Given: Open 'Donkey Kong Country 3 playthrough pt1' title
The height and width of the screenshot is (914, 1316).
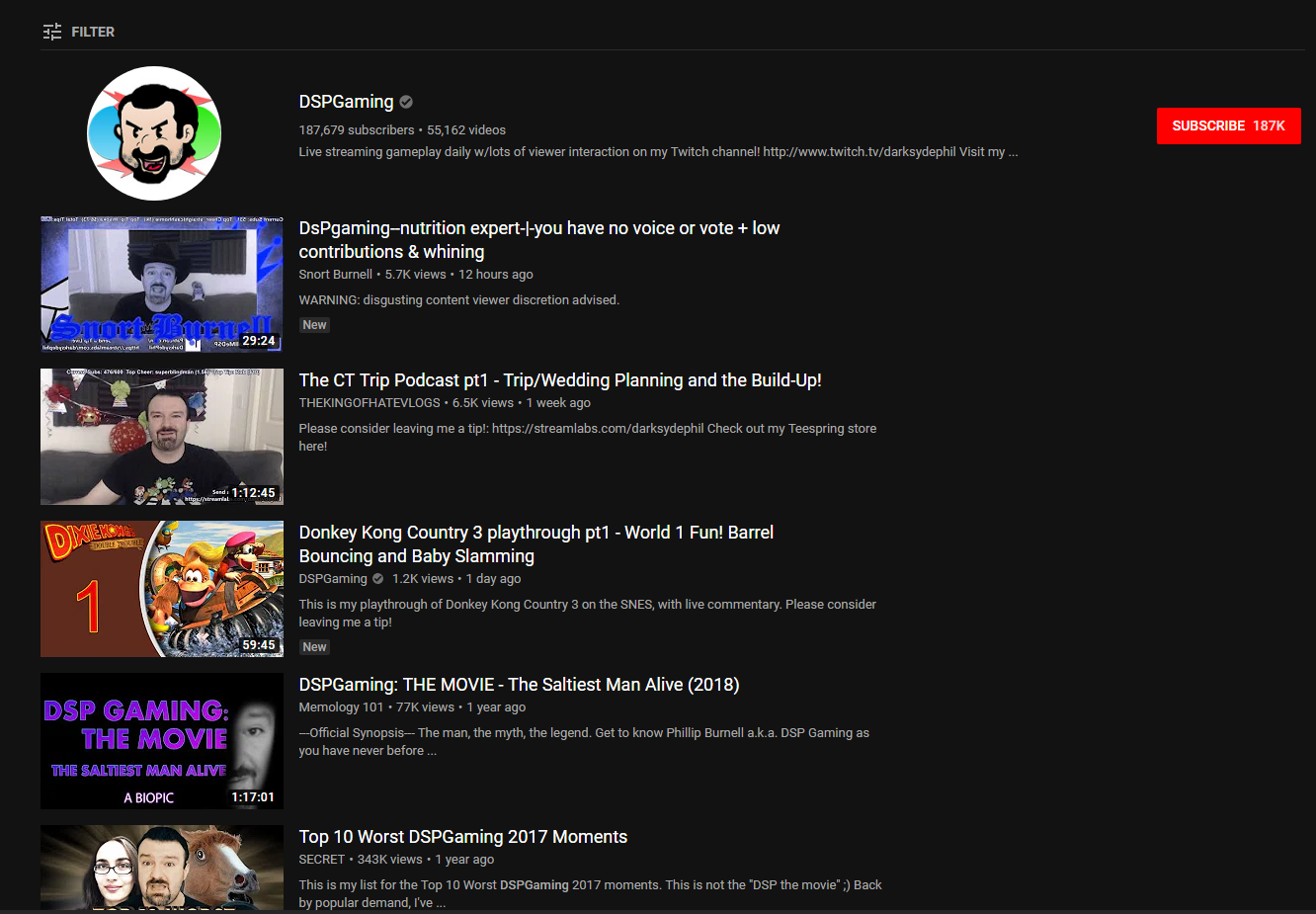Looking at the screenshot, I should [536, 544].
